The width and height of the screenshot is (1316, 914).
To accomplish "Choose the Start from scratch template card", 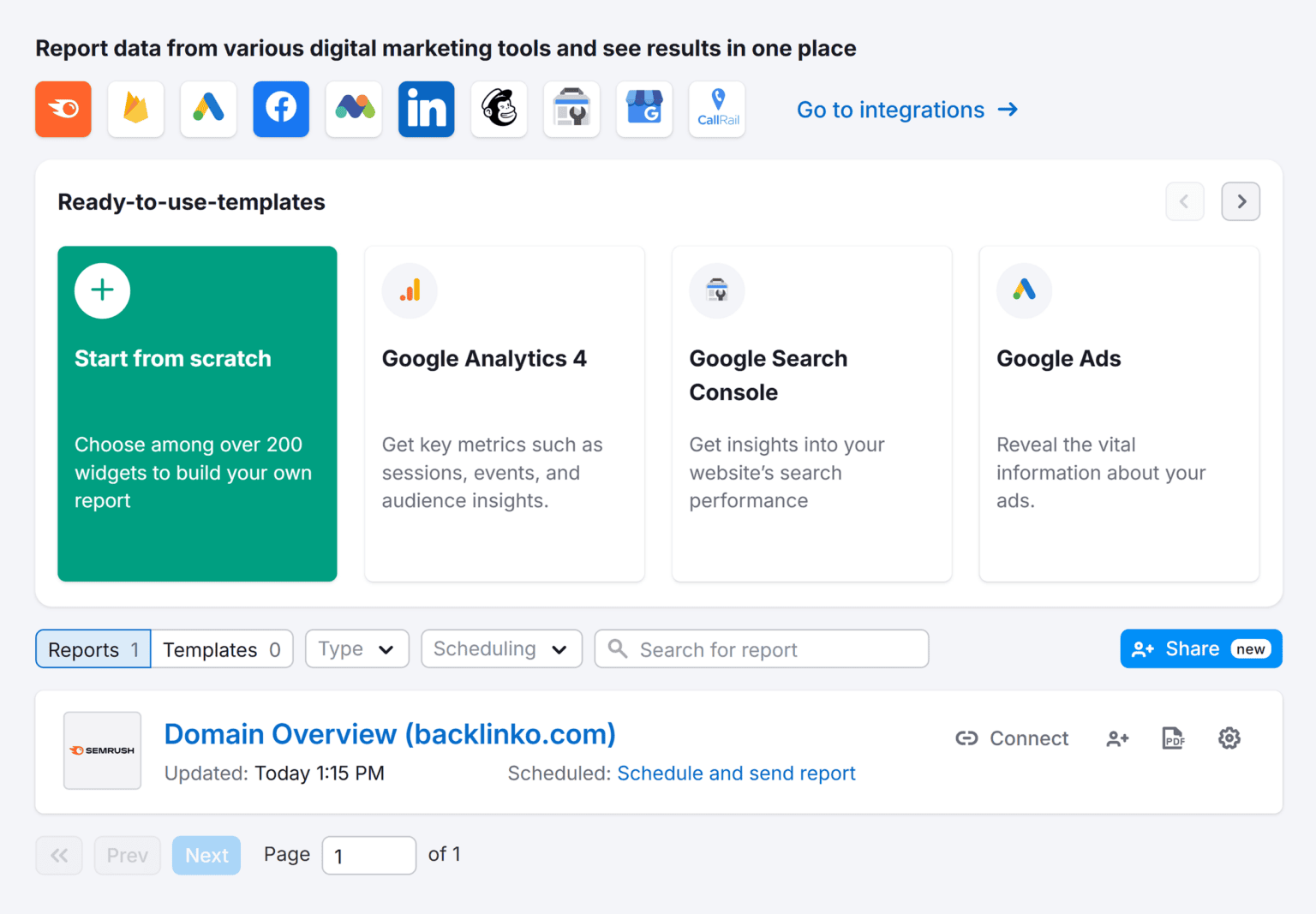I will (x=197, y=414).
